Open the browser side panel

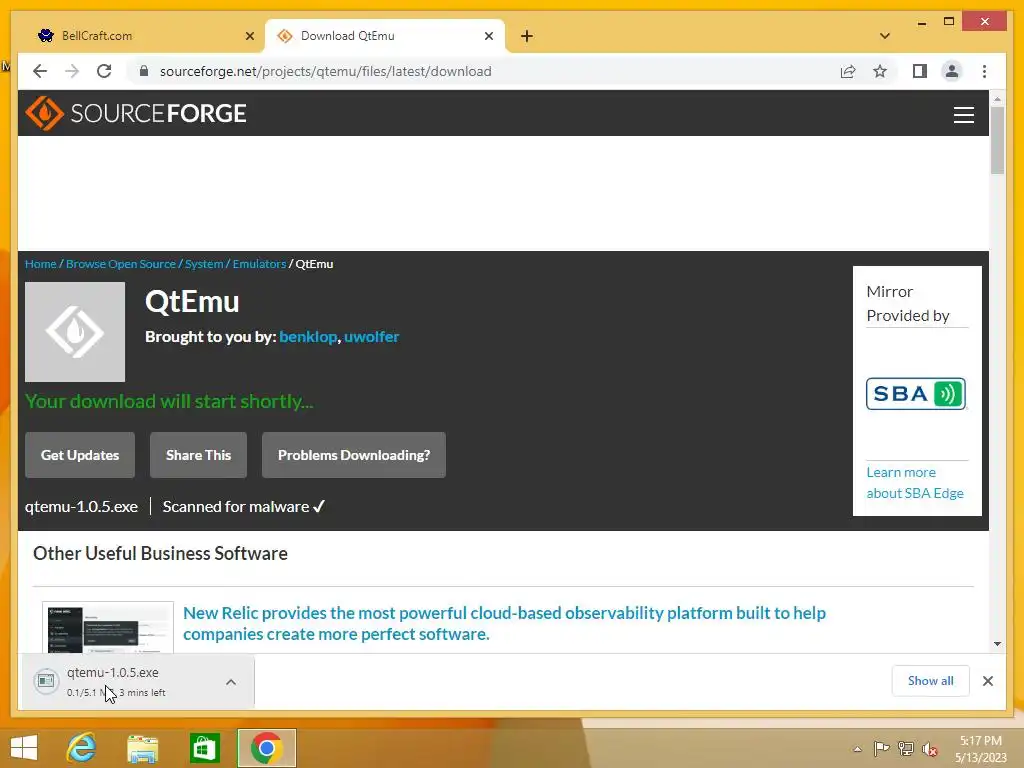920,71
